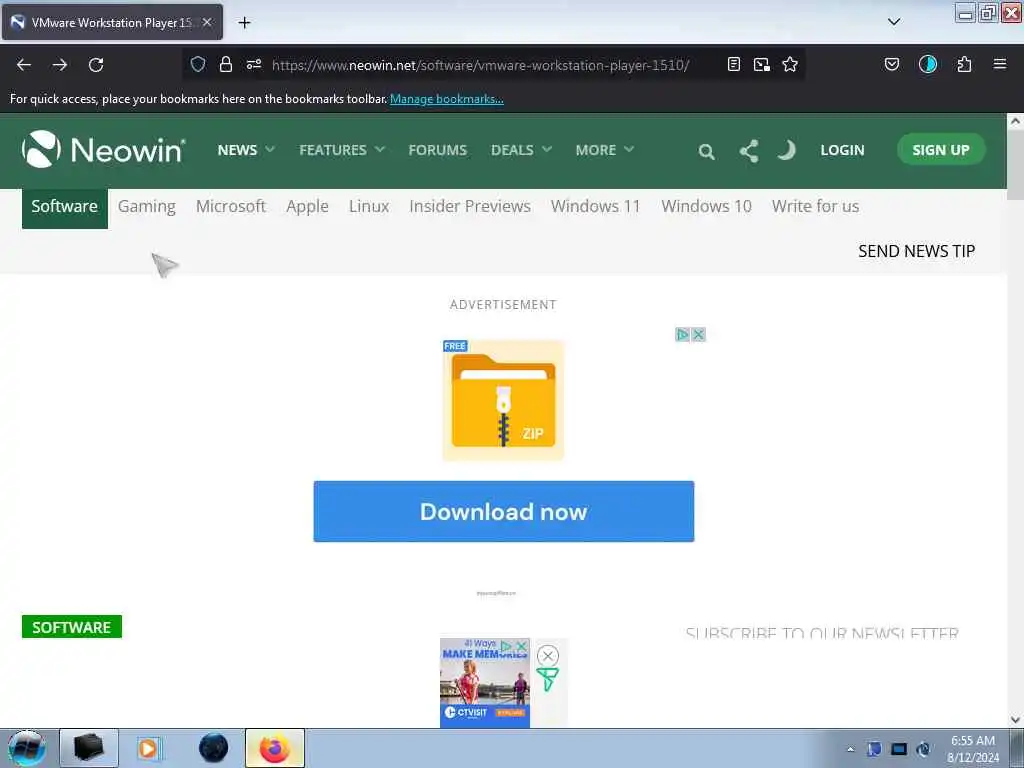Close the ZIP ad with X icon
Screen dimensions: 1024x768
pos(698,334)
